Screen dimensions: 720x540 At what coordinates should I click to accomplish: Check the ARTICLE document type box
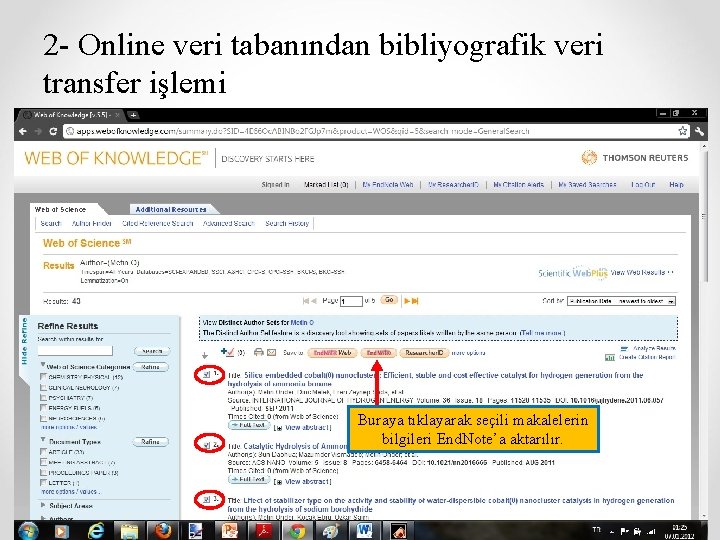[44, 452]
